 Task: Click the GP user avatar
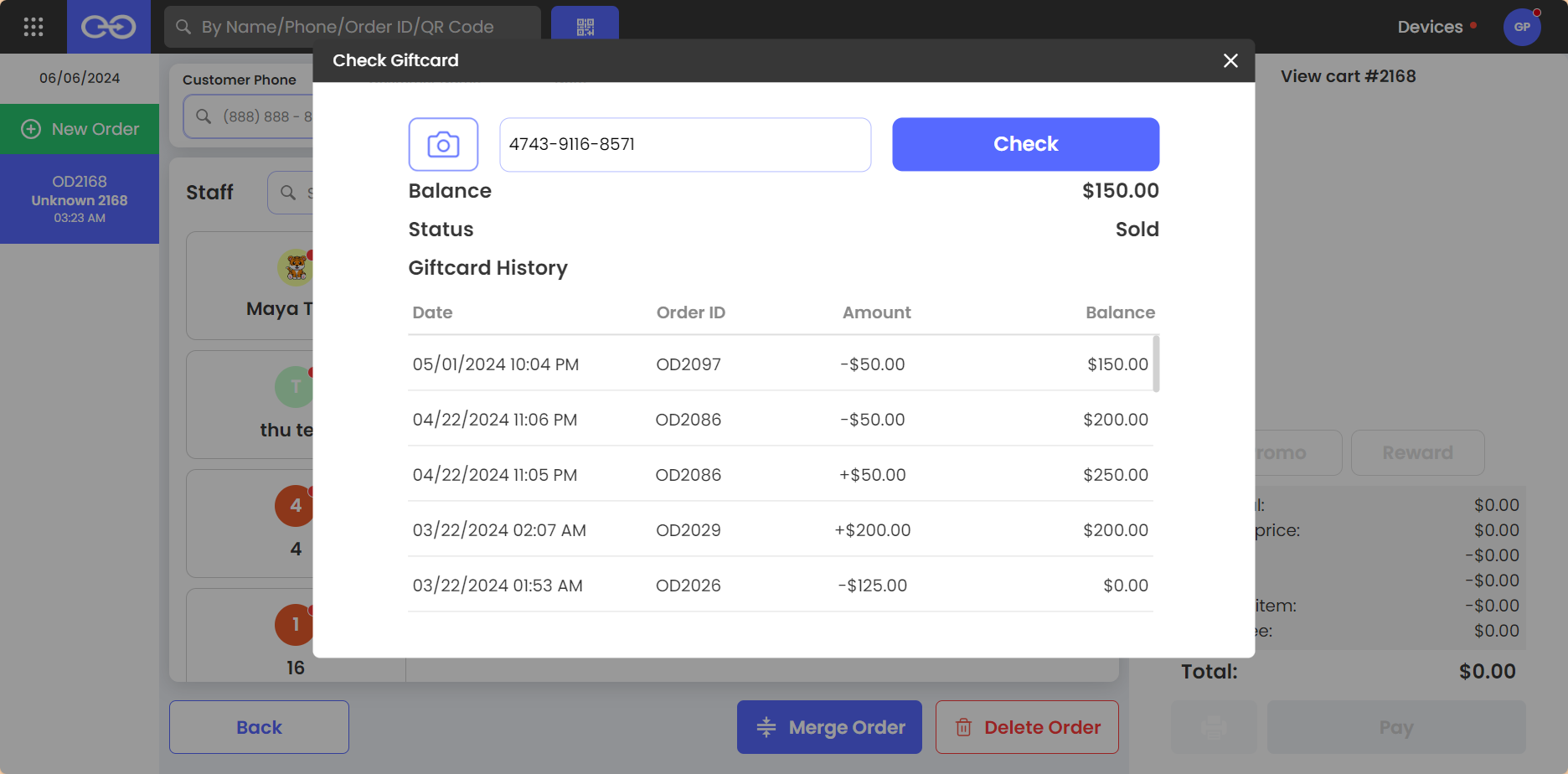(1522, 27)
